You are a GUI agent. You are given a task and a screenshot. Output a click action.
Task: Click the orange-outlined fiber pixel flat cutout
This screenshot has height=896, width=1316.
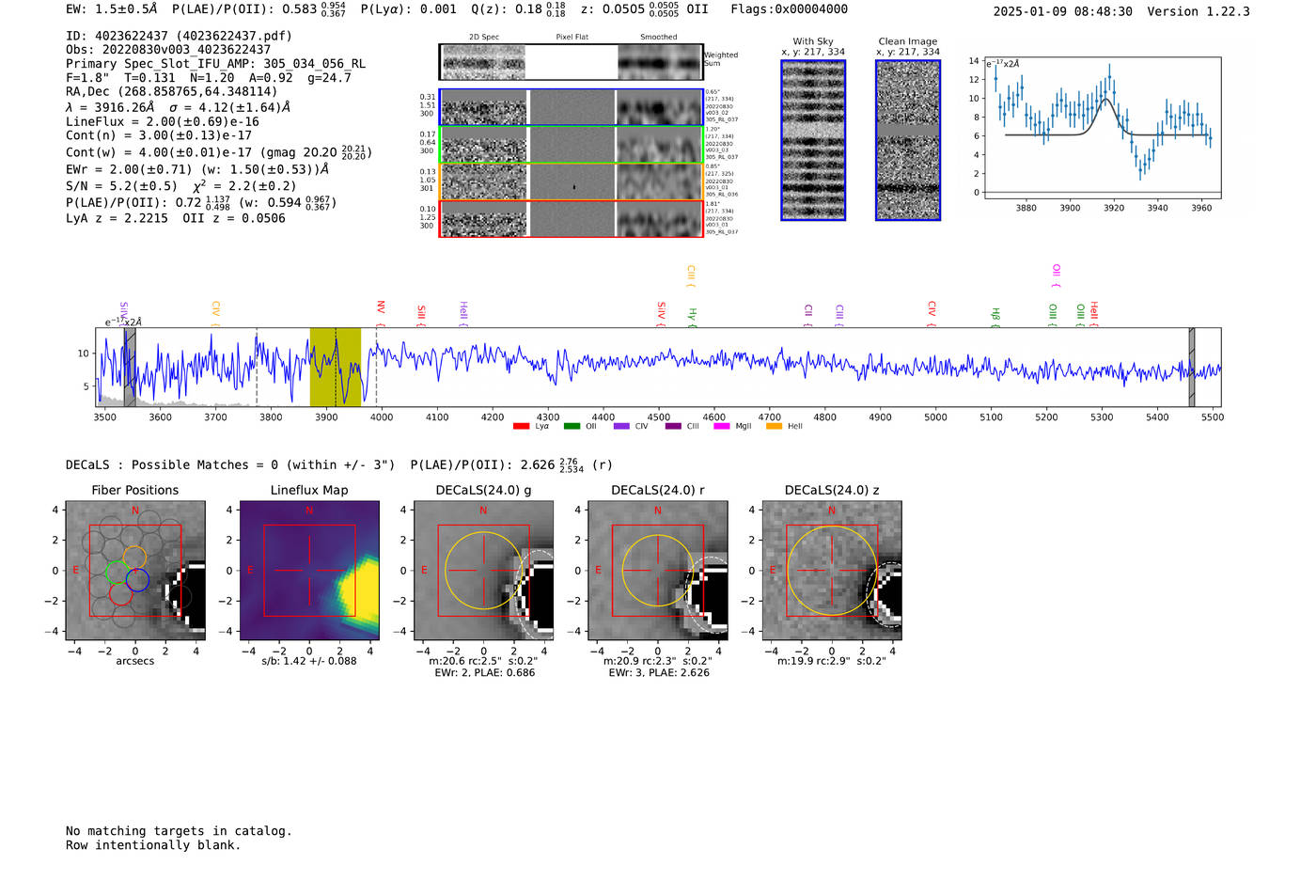tap(572, 181)
